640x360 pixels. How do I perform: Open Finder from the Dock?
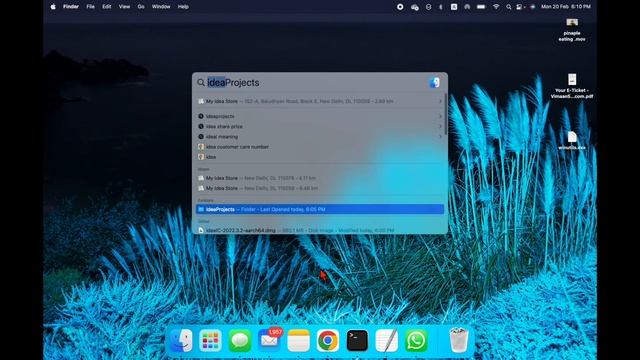181,340
